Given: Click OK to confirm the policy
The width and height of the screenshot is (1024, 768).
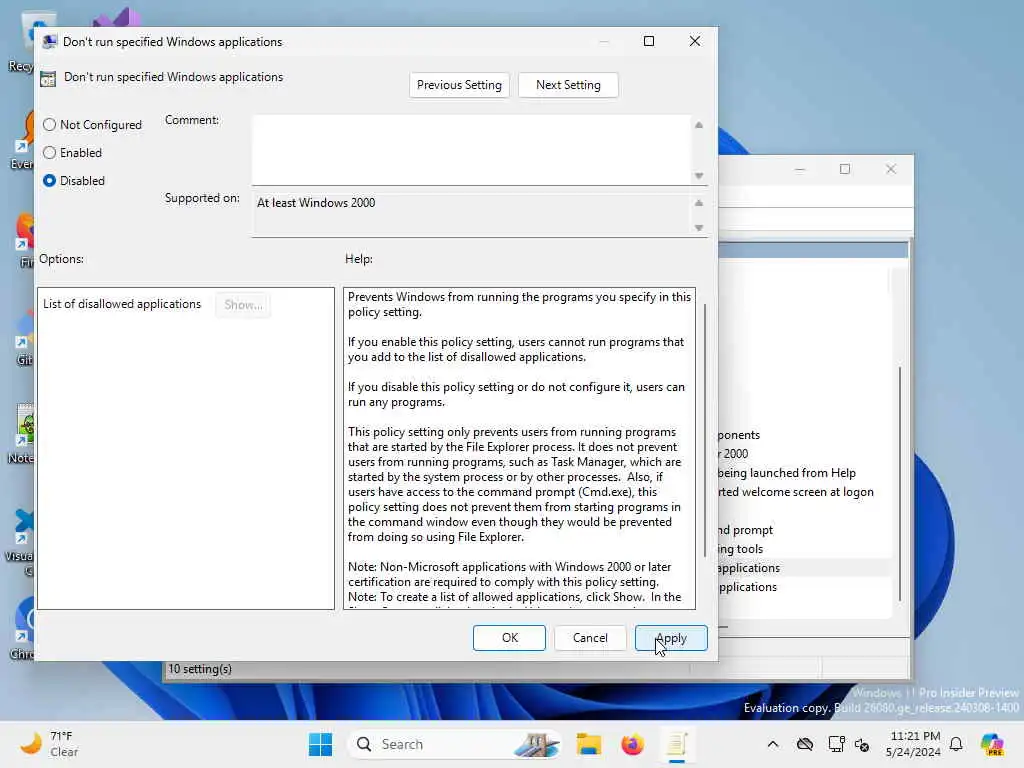Looking at the screenshot, I should coord(509,638).
